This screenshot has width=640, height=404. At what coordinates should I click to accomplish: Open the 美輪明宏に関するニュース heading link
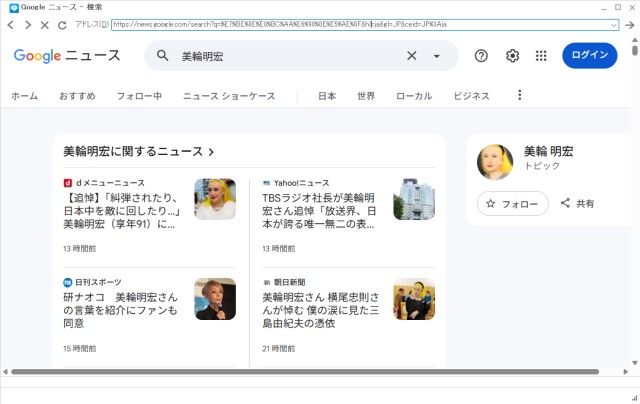(138, 152)
